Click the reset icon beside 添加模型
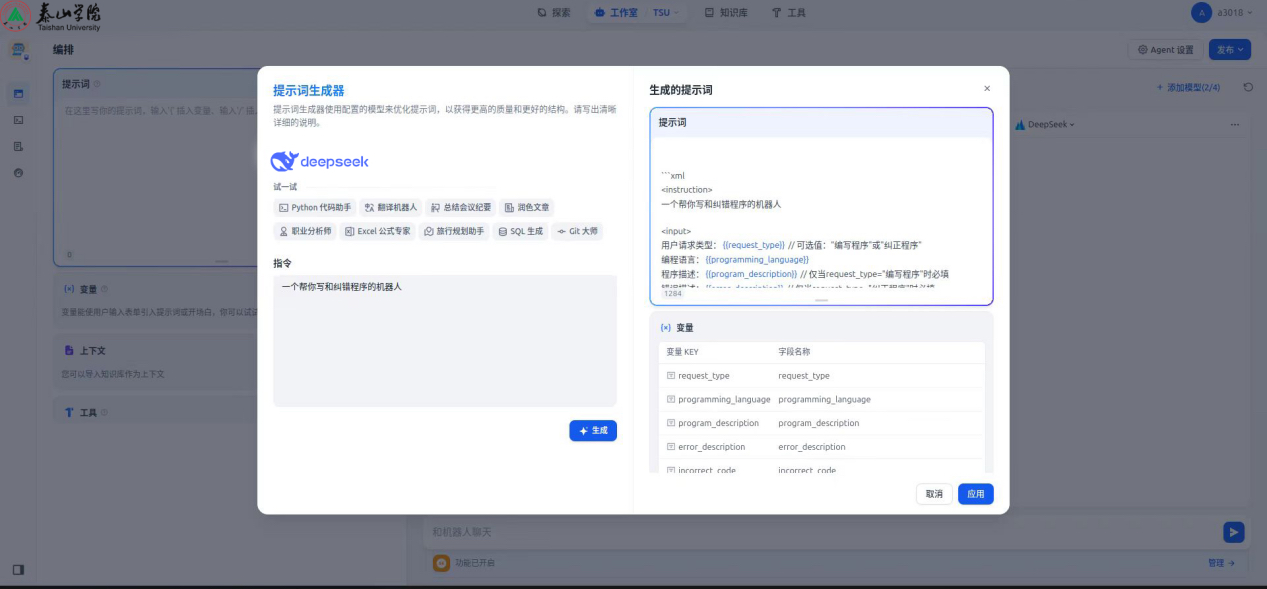The height and width of the screenshot is (589, 1267). click(1248, 88)
